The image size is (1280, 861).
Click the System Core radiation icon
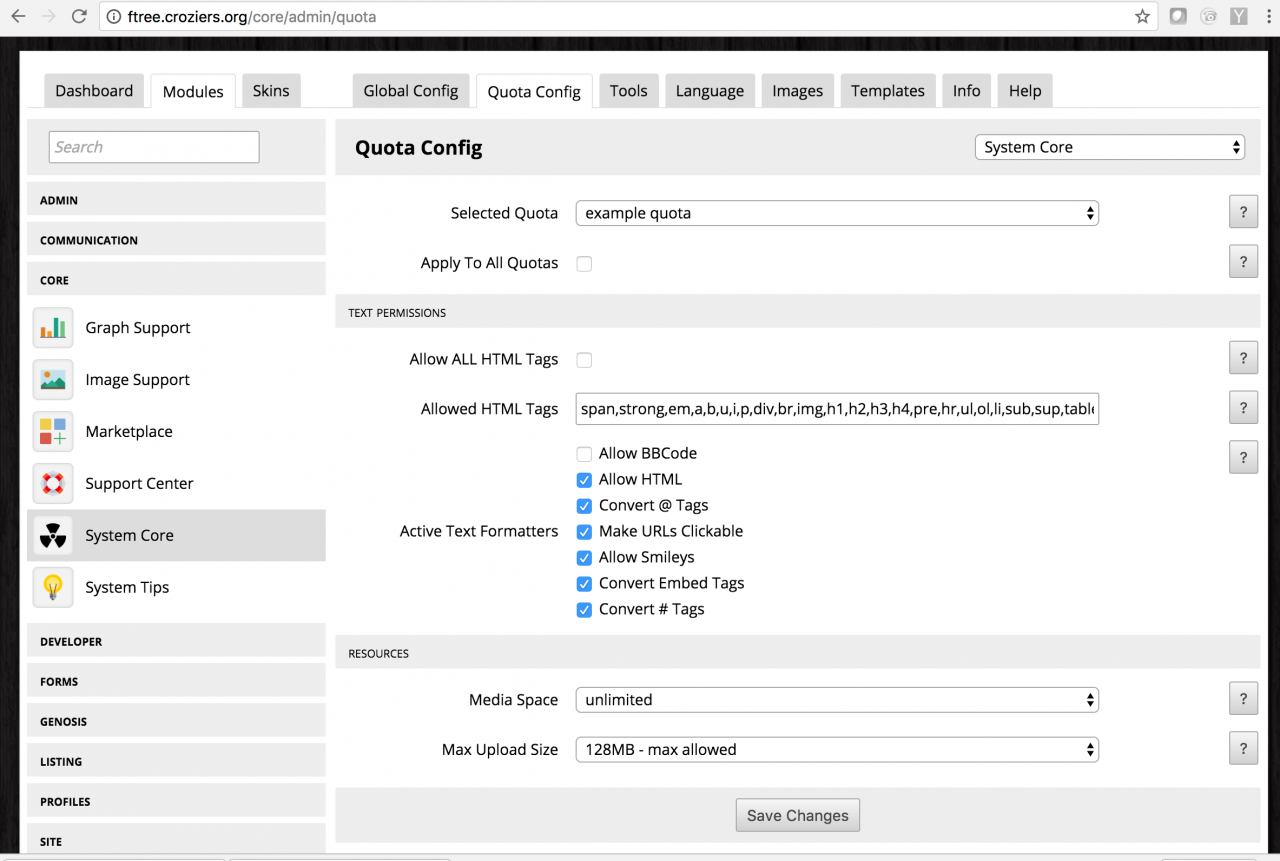coord(53,536)
